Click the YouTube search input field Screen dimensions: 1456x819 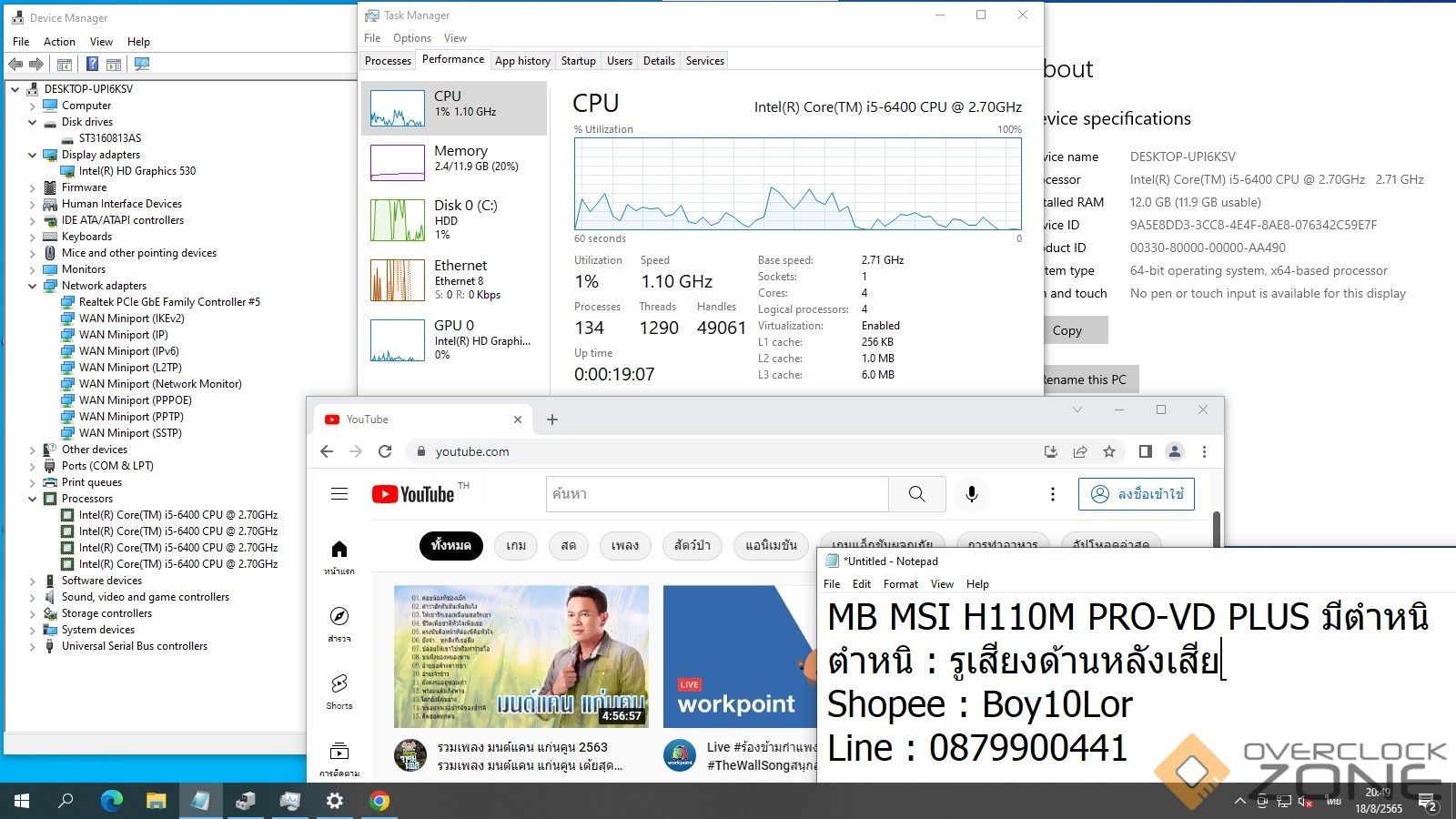pos(717,493)
